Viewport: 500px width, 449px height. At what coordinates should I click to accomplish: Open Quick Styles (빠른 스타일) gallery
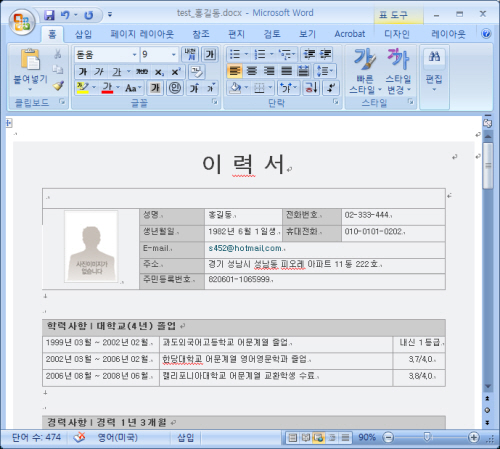click(365, 72)
